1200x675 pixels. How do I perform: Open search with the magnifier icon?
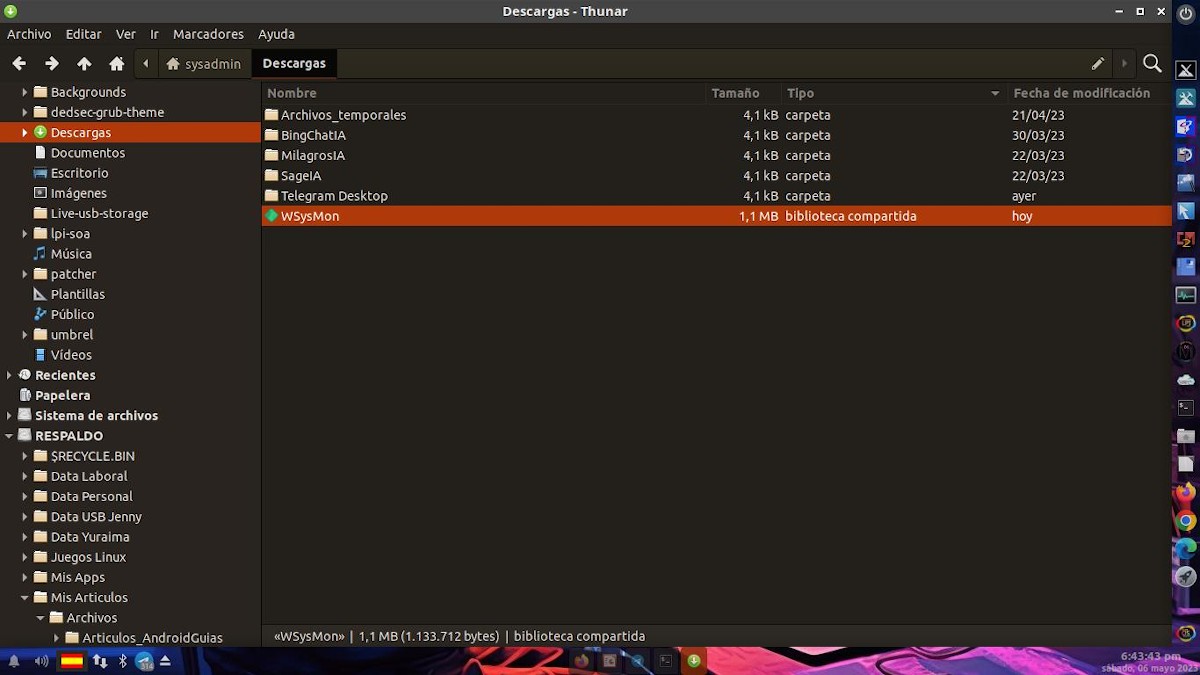click(1152, 63)
